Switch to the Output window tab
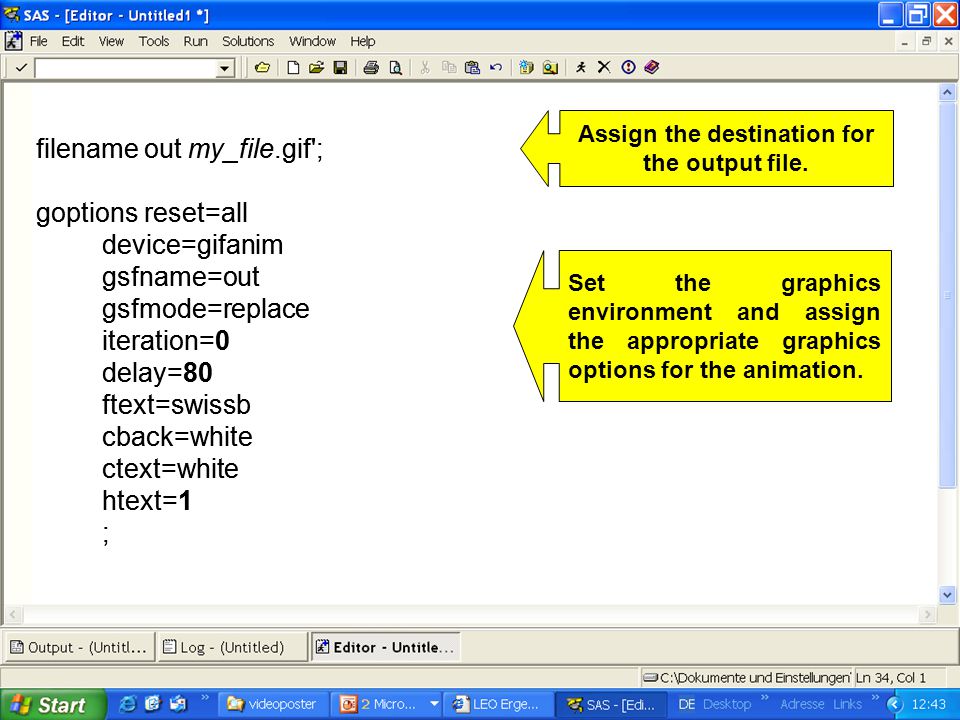The image size is (960, 720). [x=78, y=647]
